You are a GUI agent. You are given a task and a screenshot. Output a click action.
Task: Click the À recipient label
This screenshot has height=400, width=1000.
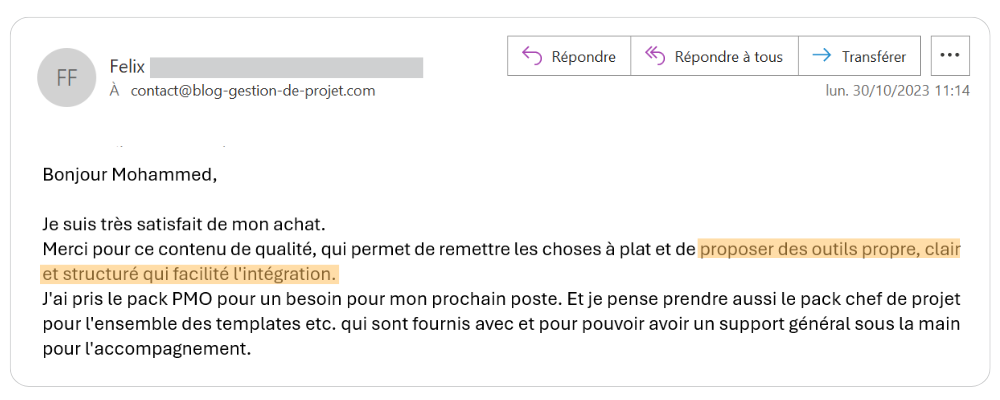tap(115, 91)
